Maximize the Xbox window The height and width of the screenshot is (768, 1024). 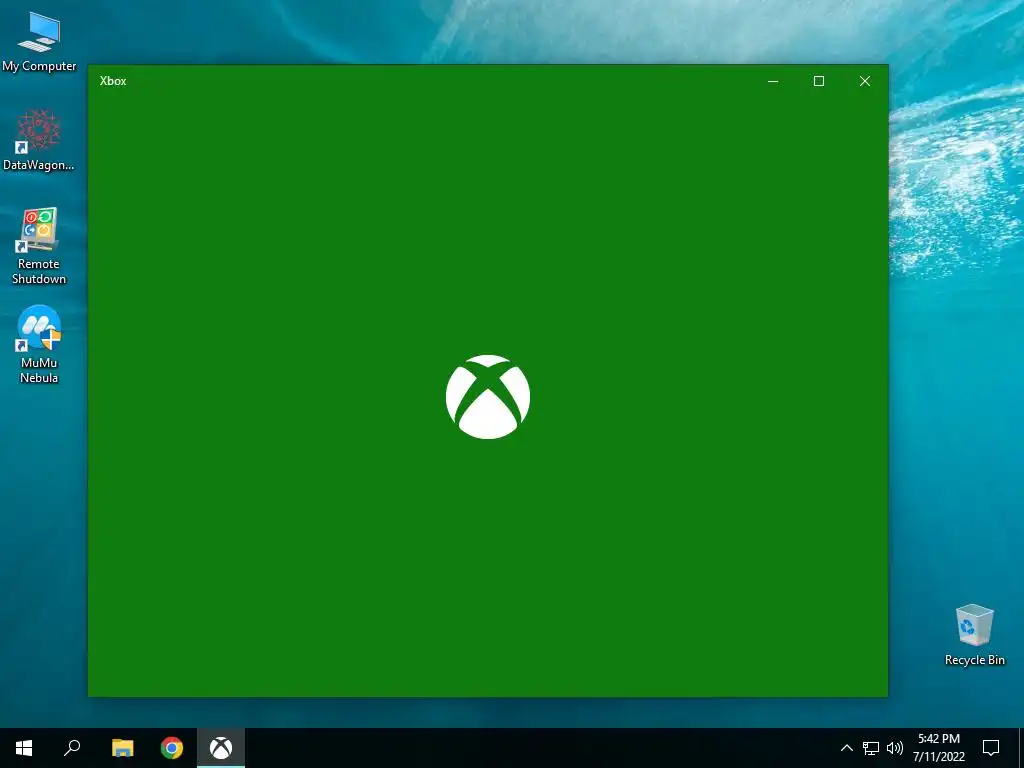click(x=819, y=81)
